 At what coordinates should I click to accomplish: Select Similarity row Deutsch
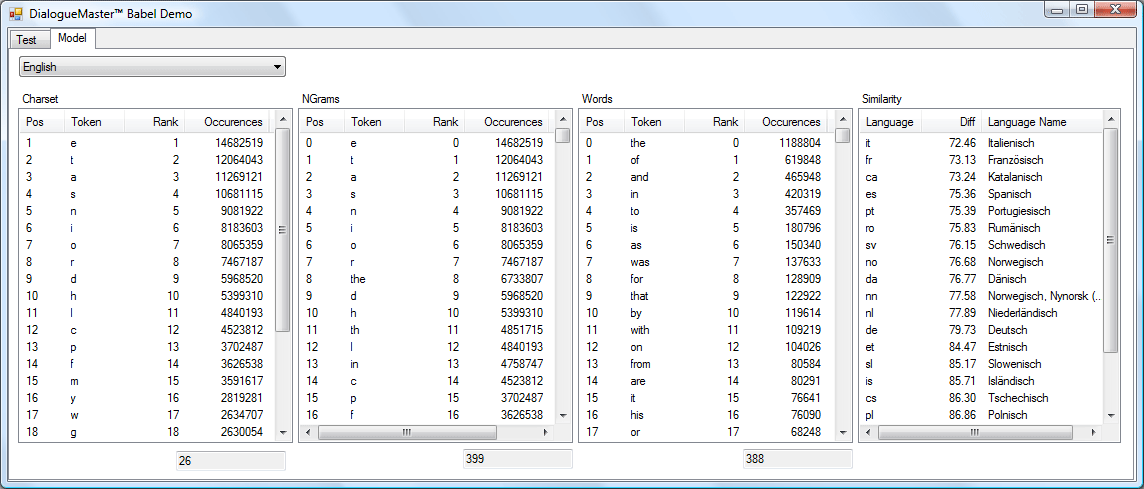981,330
